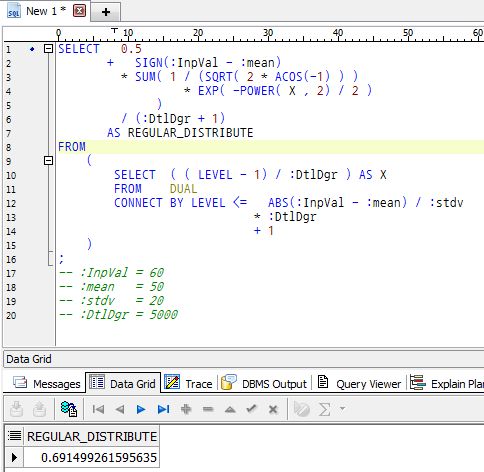Go to previous record in data grid
This screenshot has width=484, height=472.
click(120, 409)
